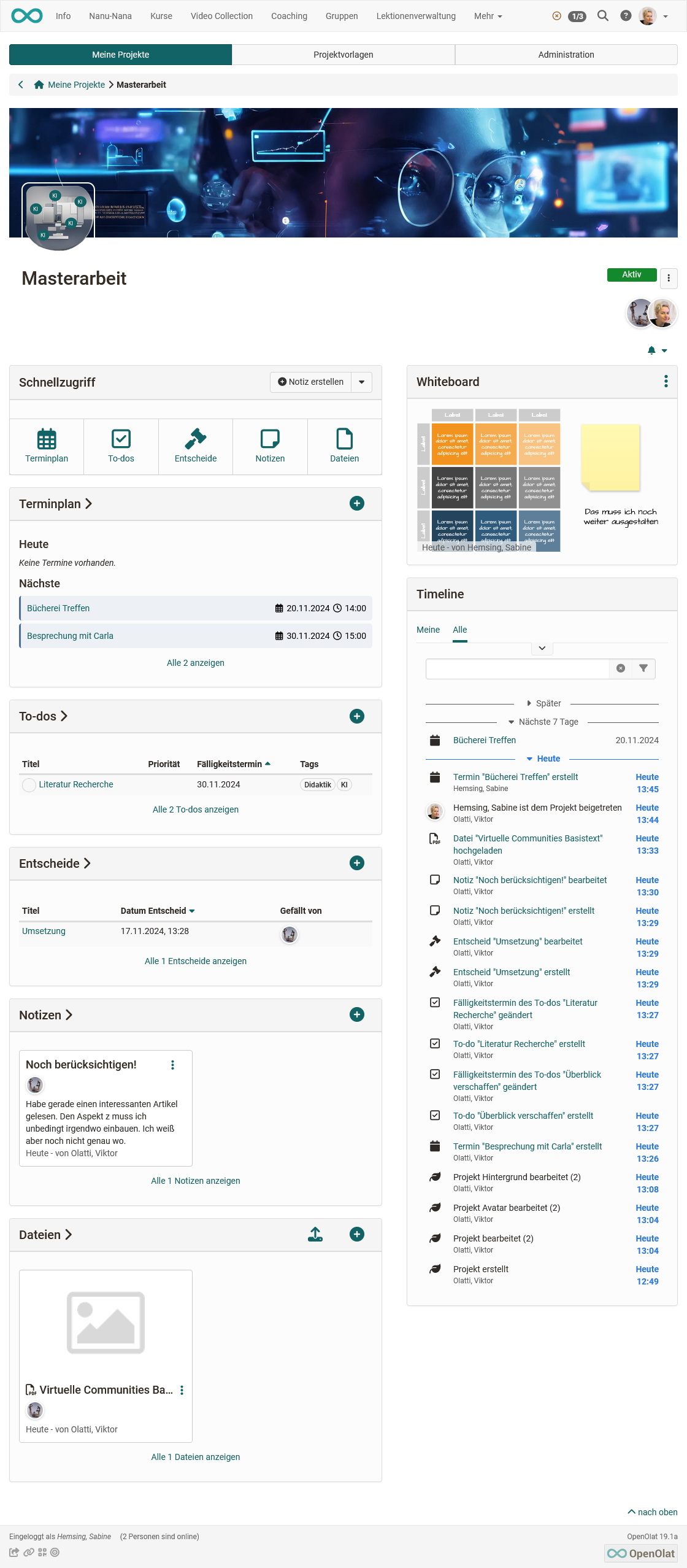Open the search magnifier in top navigation
The height and width of the screenshot is (1568, 687).
point(602,16)
